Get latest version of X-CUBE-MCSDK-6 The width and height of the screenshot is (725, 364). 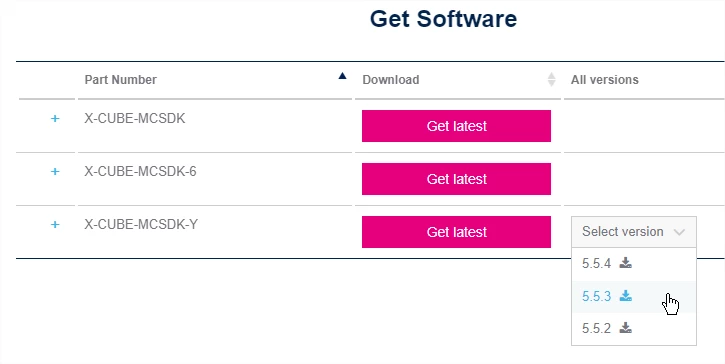click(456, 179)
